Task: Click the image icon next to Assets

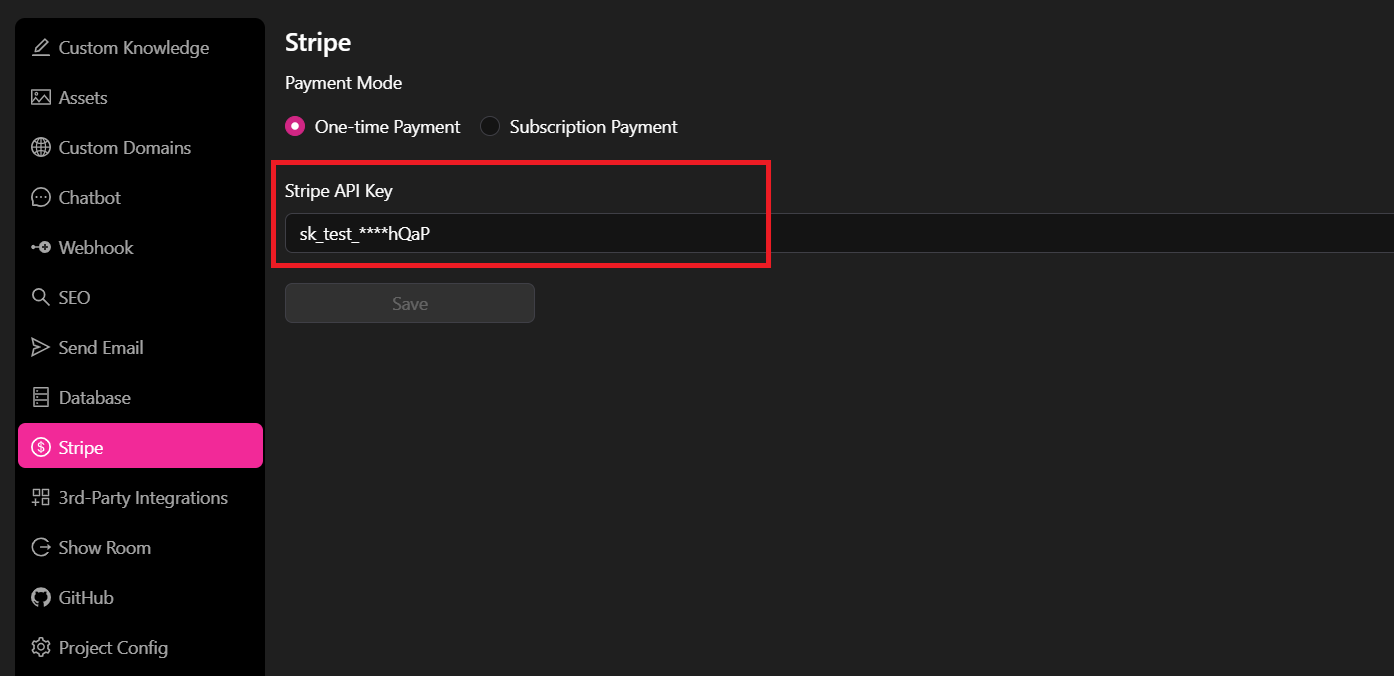Action: click(x=41, y=98)
